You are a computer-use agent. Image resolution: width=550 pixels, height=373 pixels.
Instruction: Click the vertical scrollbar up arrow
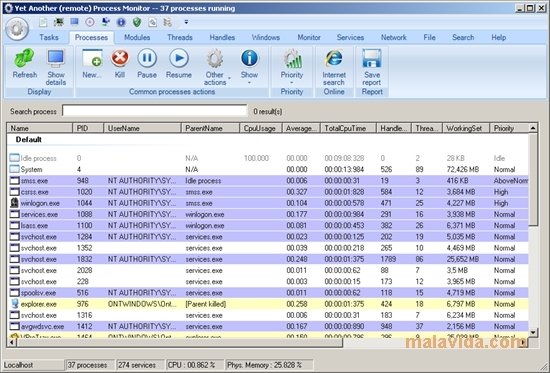[533, 128]
